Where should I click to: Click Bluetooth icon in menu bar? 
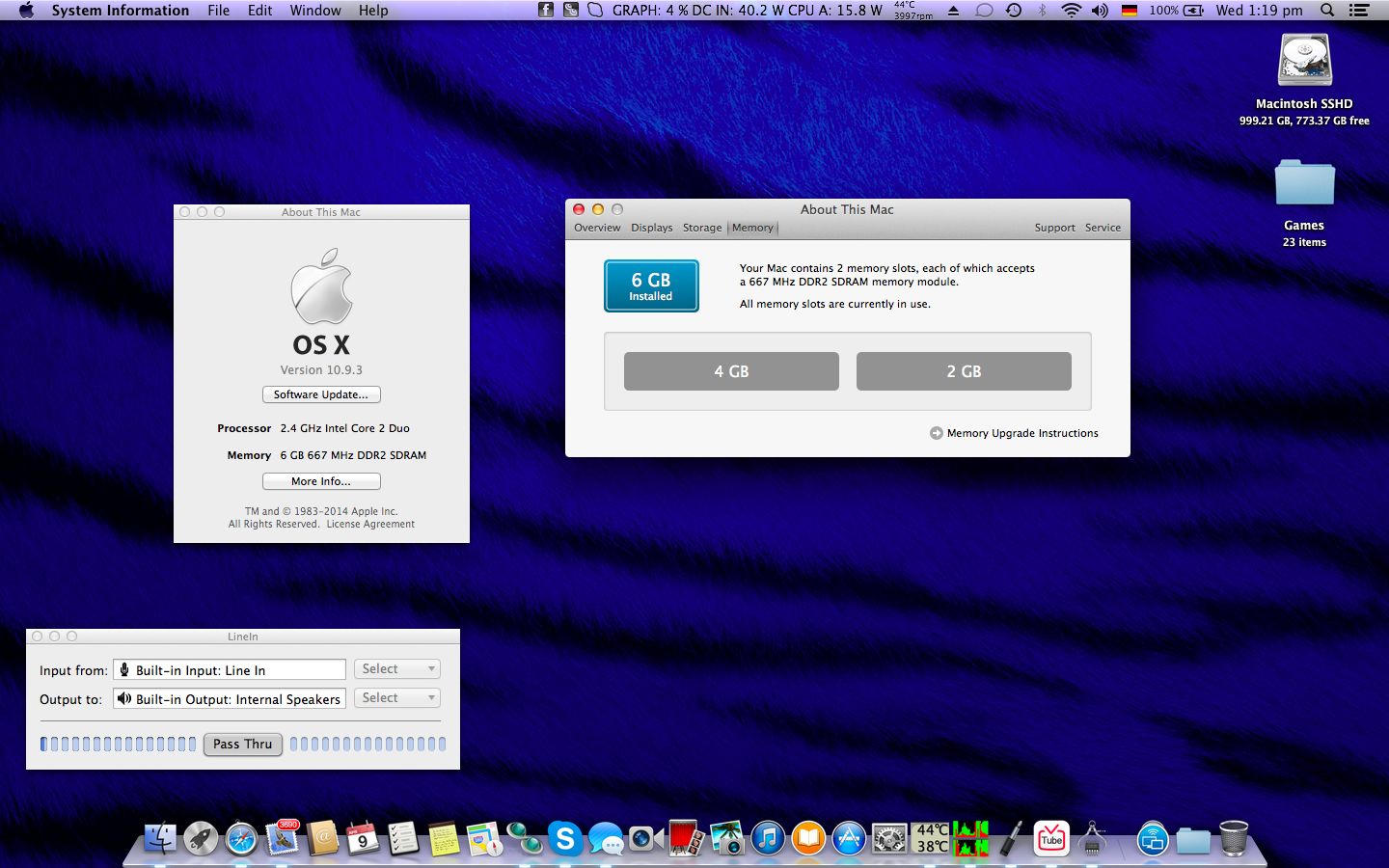click(1042, 11)
